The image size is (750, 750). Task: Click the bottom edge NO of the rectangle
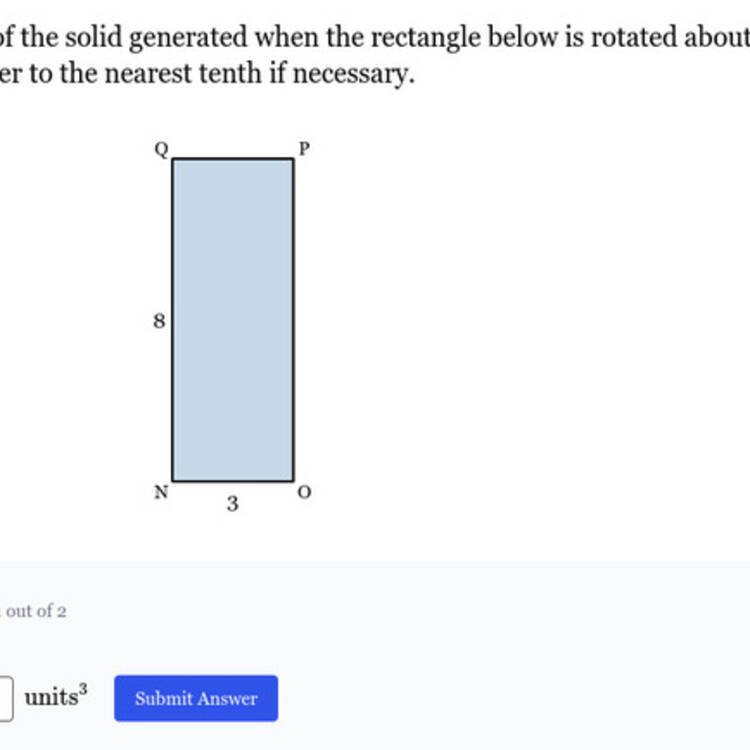(x=233, y=480)
